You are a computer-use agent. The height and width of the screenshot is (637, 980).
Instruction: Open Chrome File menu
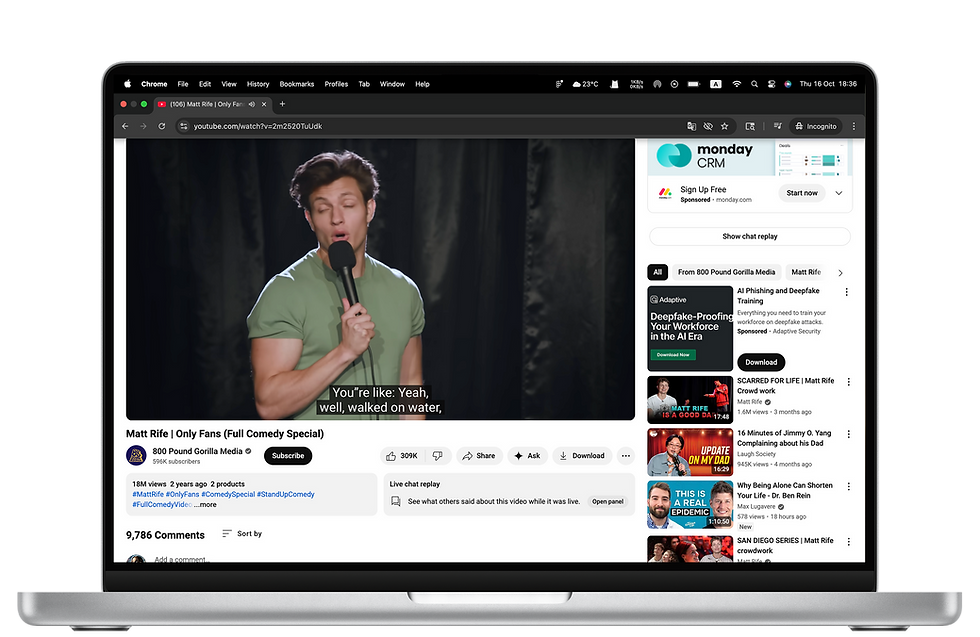tap(182, 84)
